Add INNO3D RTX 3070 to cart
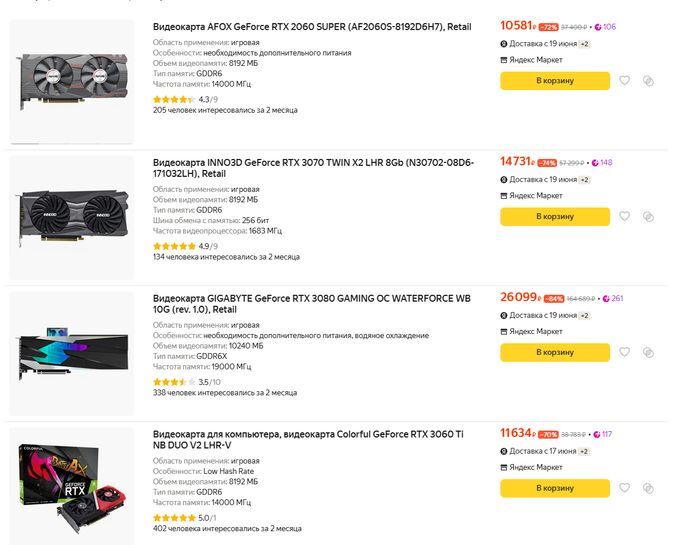The height and width of the screenshot is (545, 683). tap(555, 216)
